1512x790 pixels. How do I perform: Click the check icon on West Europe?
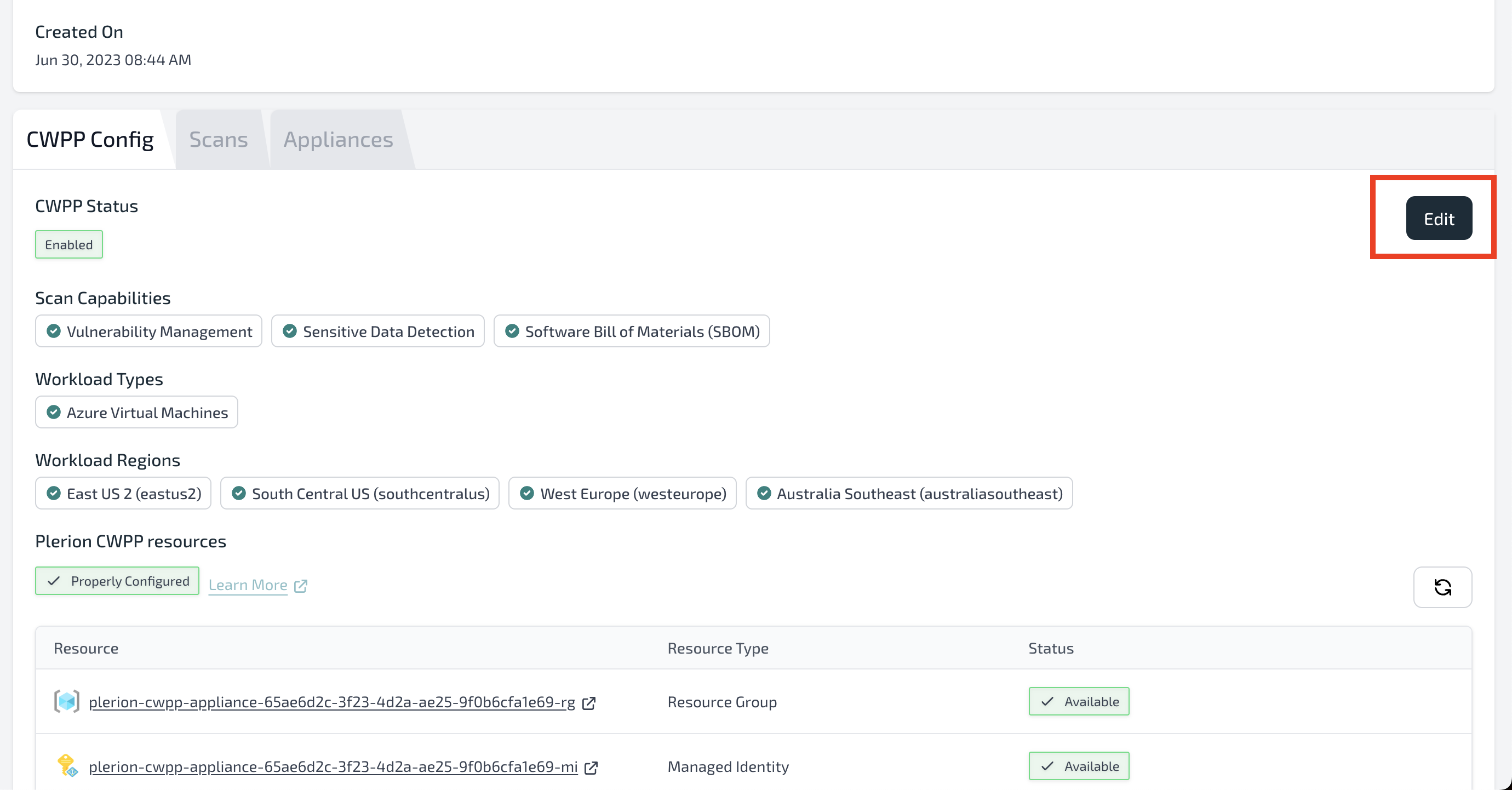click(526, 493)
